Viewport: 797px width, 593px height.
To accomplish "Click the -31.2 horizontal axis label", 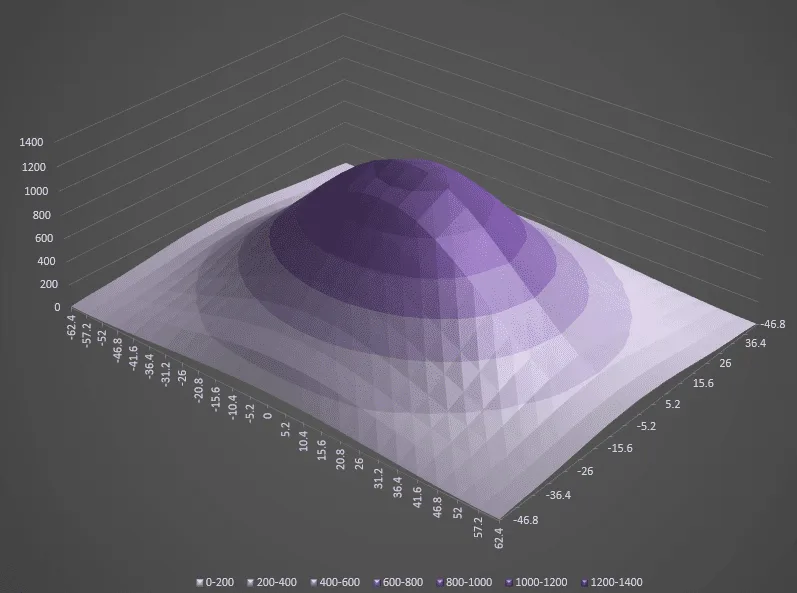I will (x=165, y=374).
